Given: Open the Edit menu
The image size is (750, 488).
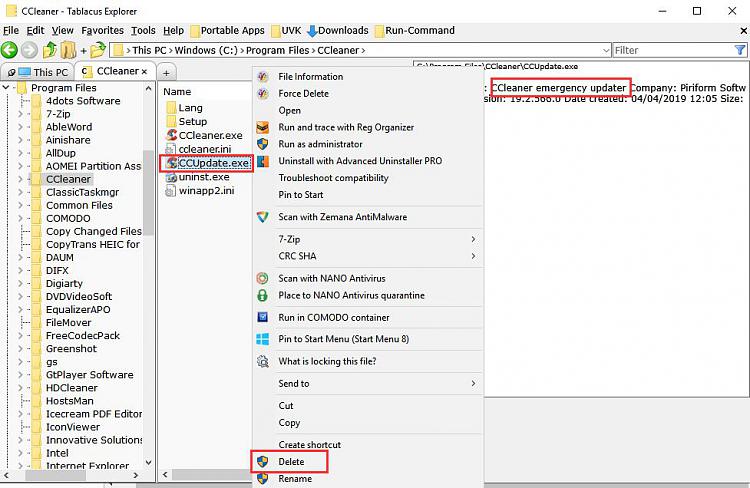Looking at the screenshot, I should click(x=35, y=31).
